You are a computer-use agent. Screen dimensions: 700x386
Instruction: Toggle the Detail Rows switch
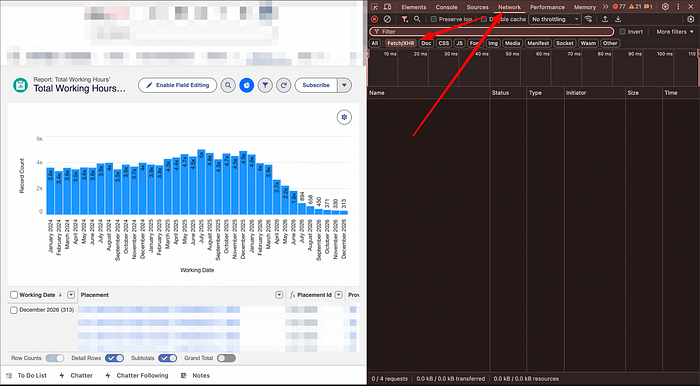point(115,358)
